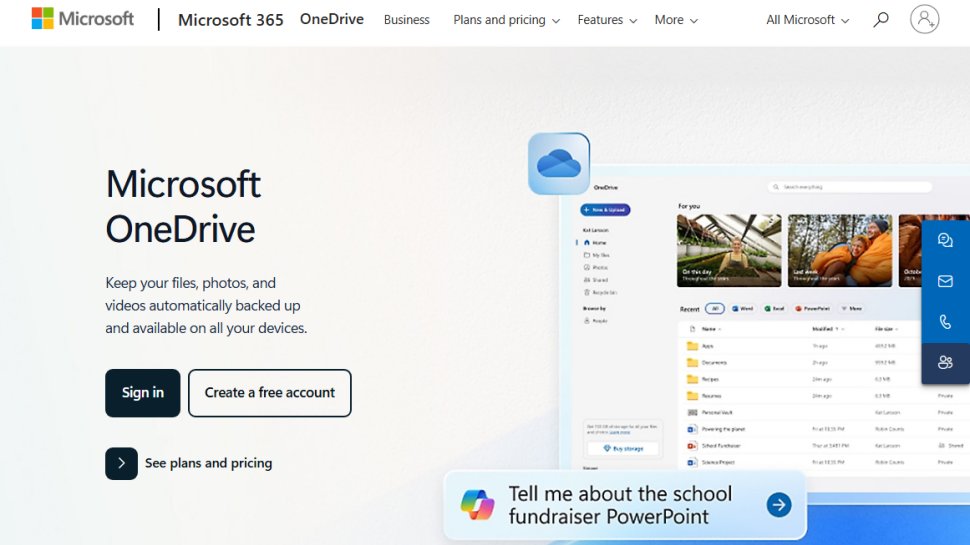Click the OneDrive cloud app icon
The width and height of the screenshot is (970, 545).
(559, 164)
